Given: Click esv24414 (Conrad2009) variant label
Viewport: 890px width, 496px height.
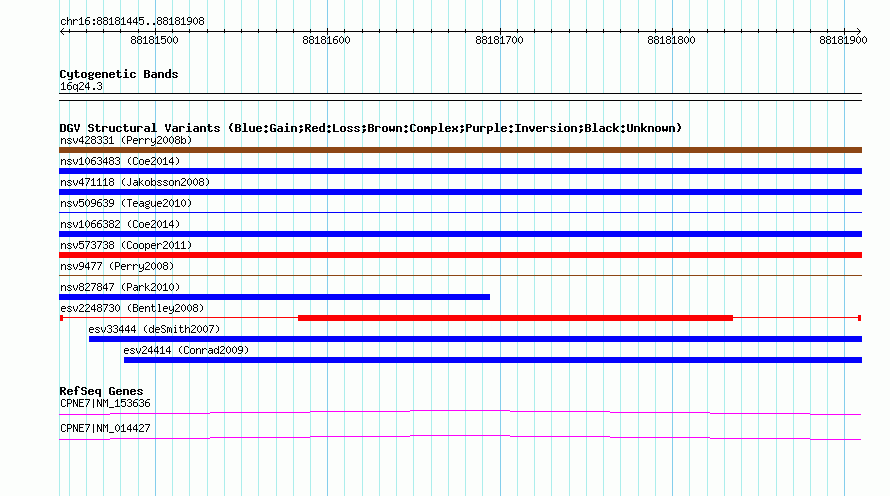Looking at the screenshot, I should (186, 350).
